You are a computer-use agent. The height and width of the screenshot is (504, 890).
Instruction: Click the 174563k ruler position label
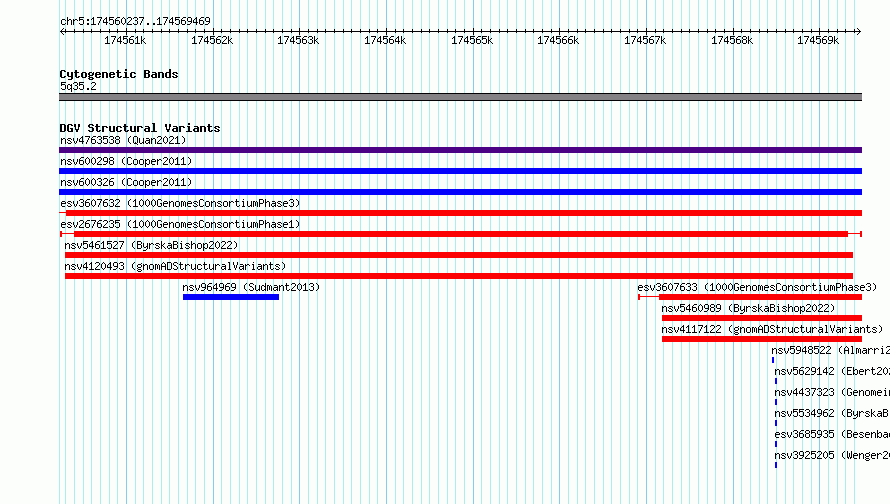[x=298, y=40]
